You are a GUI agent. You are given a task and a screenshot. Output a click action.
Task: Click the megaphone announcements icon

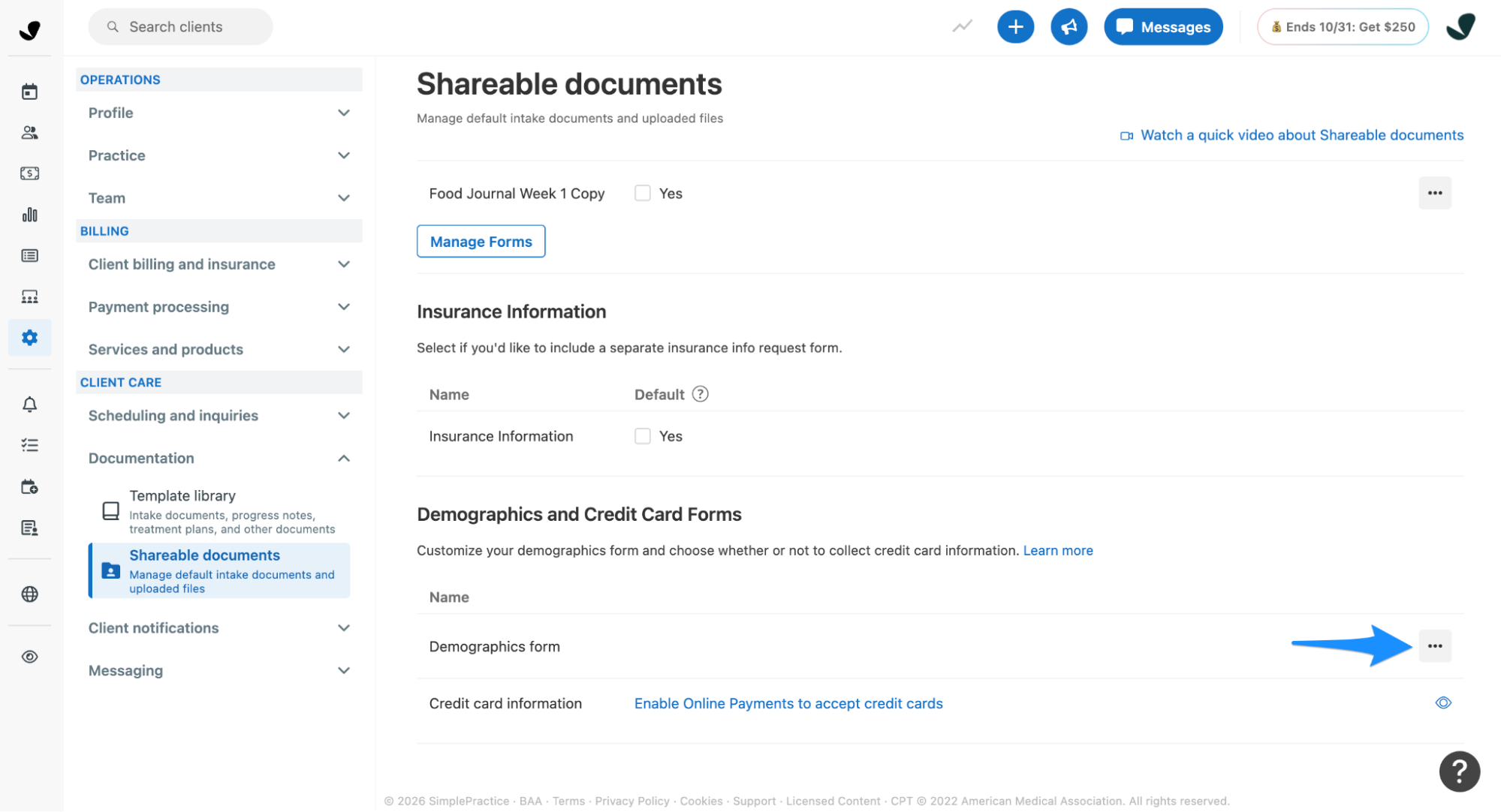(1068, 27)
